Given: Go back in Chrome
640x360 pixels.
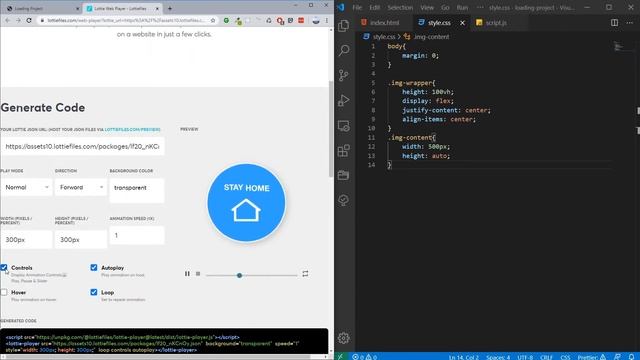Looking at the screenshot, I should click(x=8, y=20).
